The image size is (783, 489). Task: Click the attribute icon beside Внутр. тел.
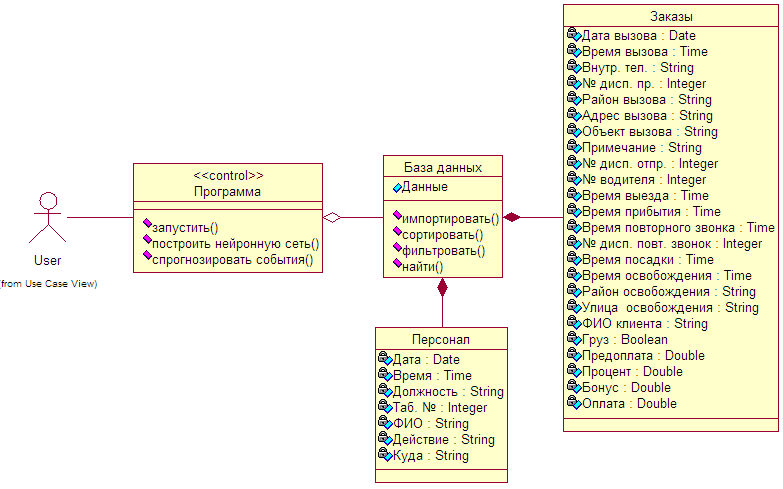pos(574,67)
